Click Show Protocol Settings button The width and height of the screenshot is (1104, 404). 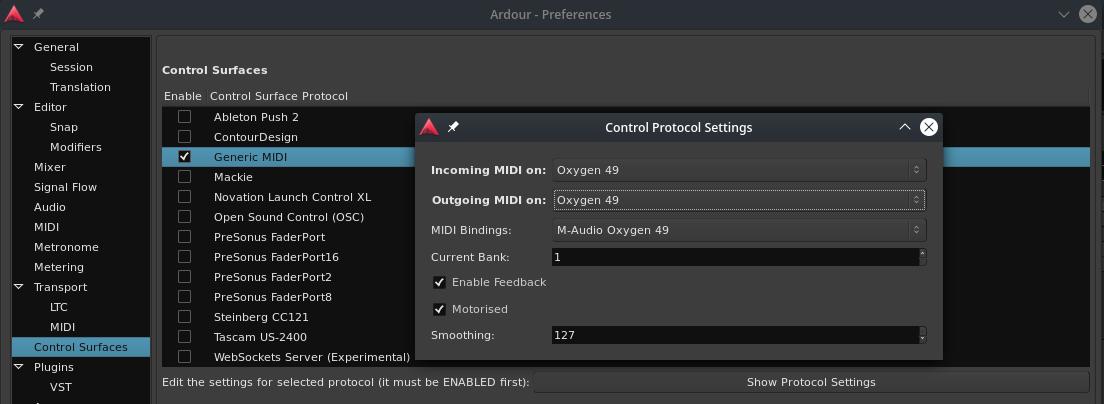tap(810, 382)
